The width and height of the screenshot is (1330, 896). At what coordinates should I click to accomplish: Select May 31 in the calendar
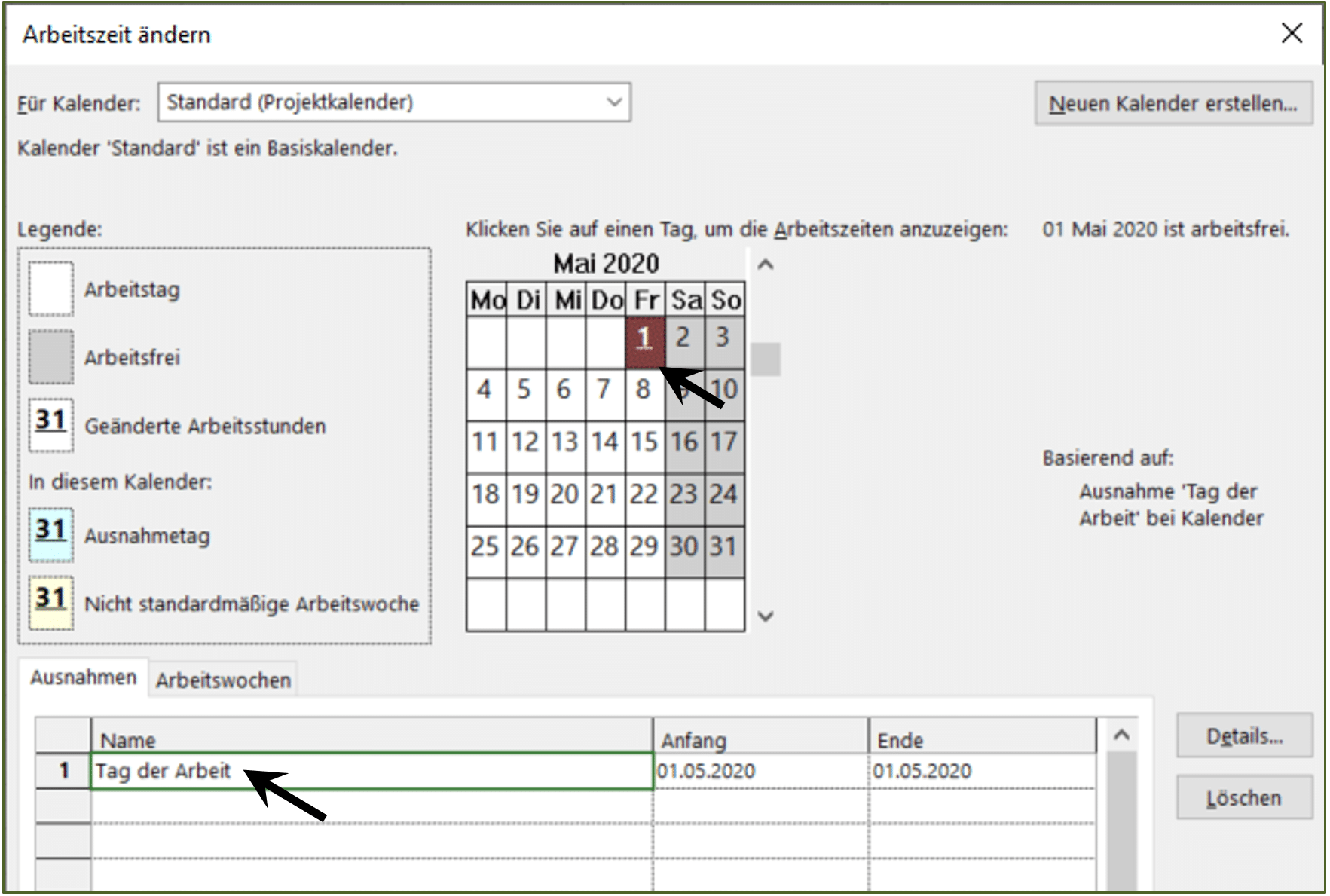coord(724,552)
